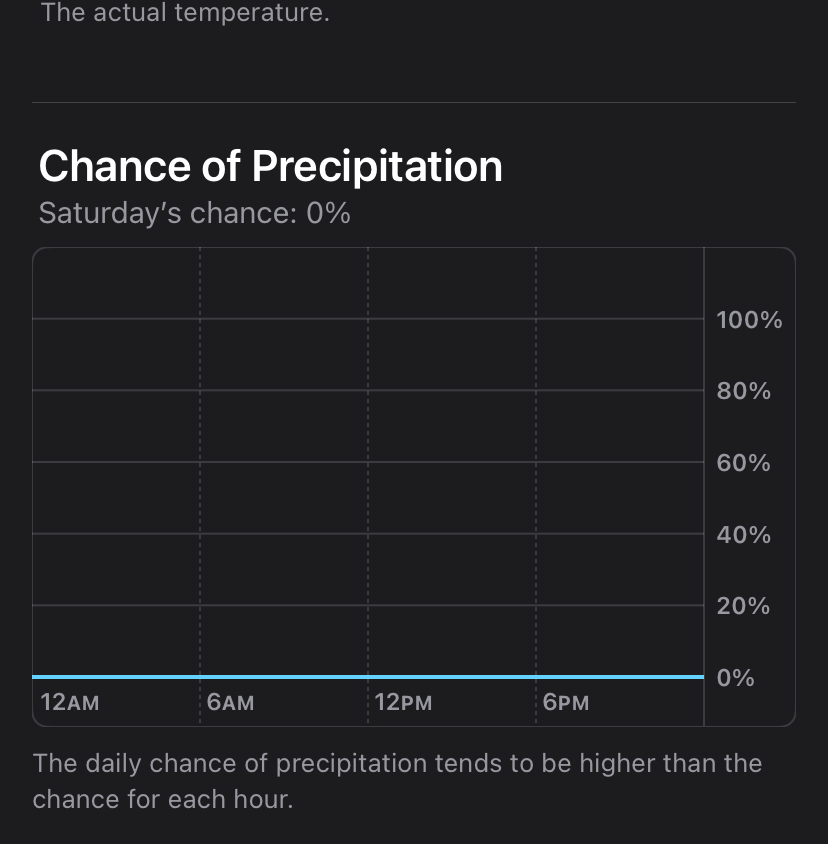Tap the 60% axis label
This screenshot has height=844, width=828.
(743, 463)
